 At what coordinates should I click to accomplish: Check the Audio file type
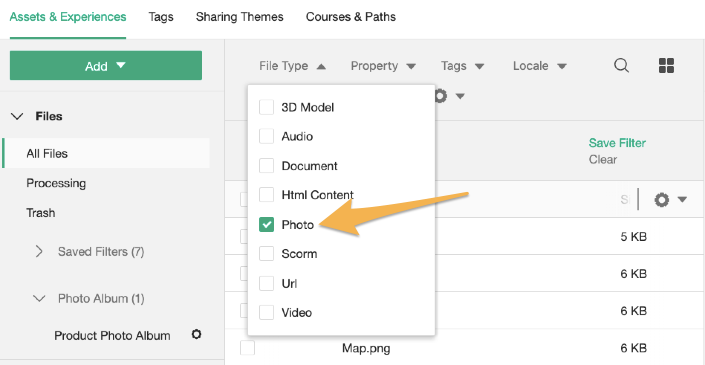[266, 136]
